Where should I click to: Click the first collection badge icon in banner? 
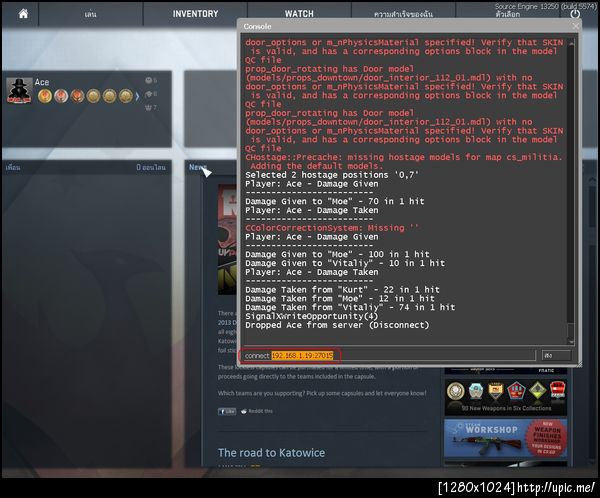tap(455, 391)
